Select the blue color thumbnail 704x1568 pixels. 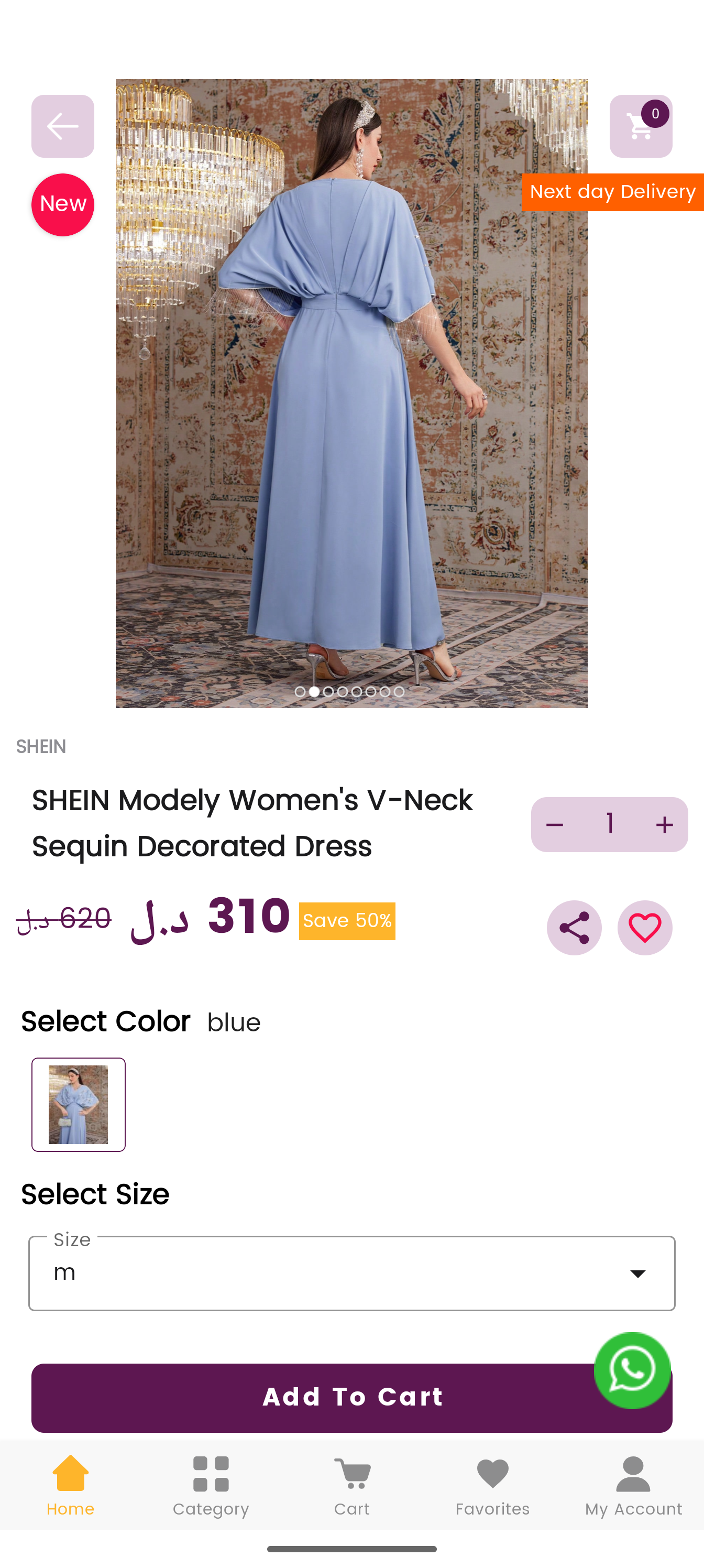click(x=79, y=1104)
